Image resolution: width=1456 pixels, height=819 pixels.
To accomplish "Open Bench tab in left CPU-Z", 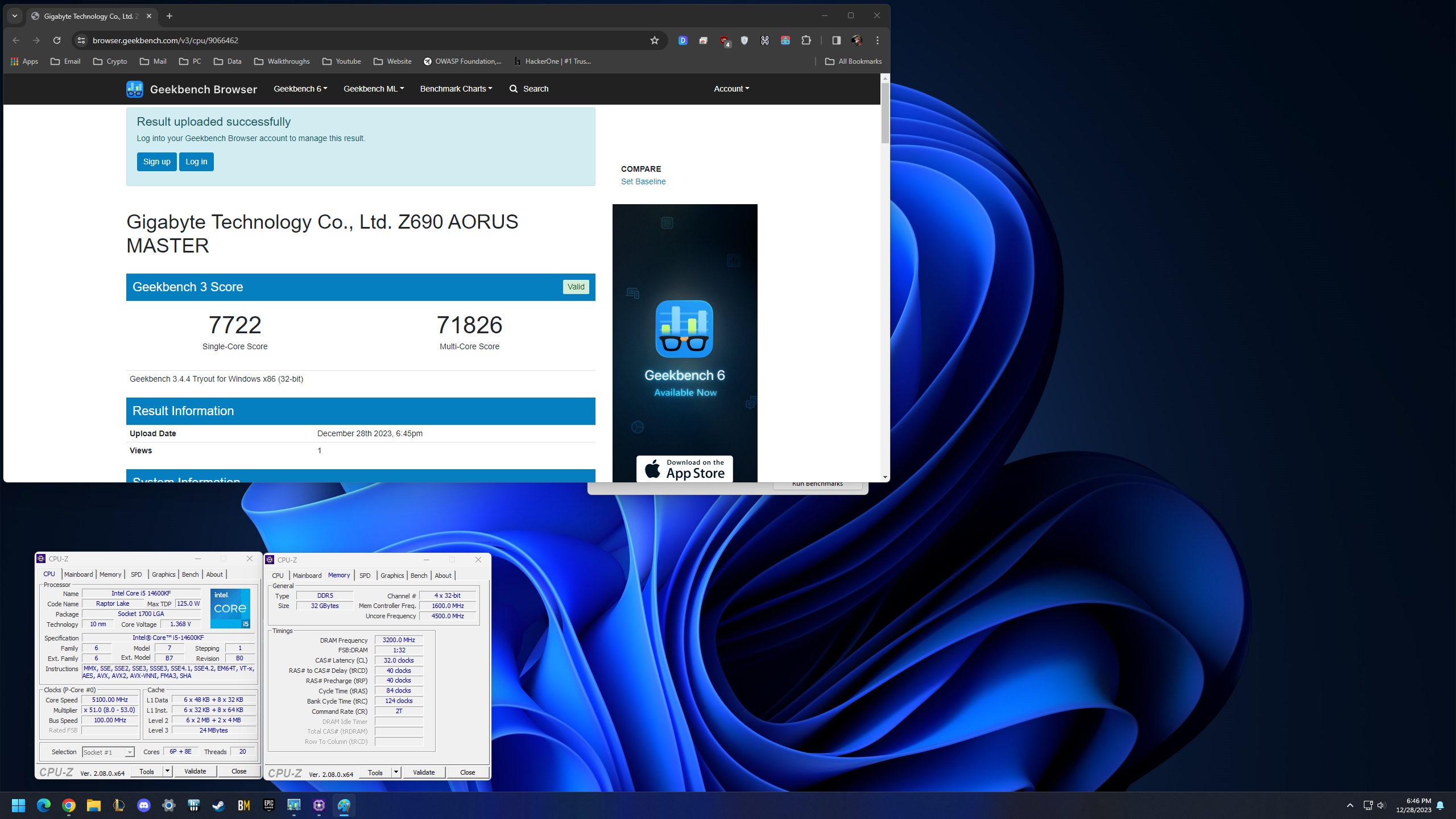I will [191, 574].
